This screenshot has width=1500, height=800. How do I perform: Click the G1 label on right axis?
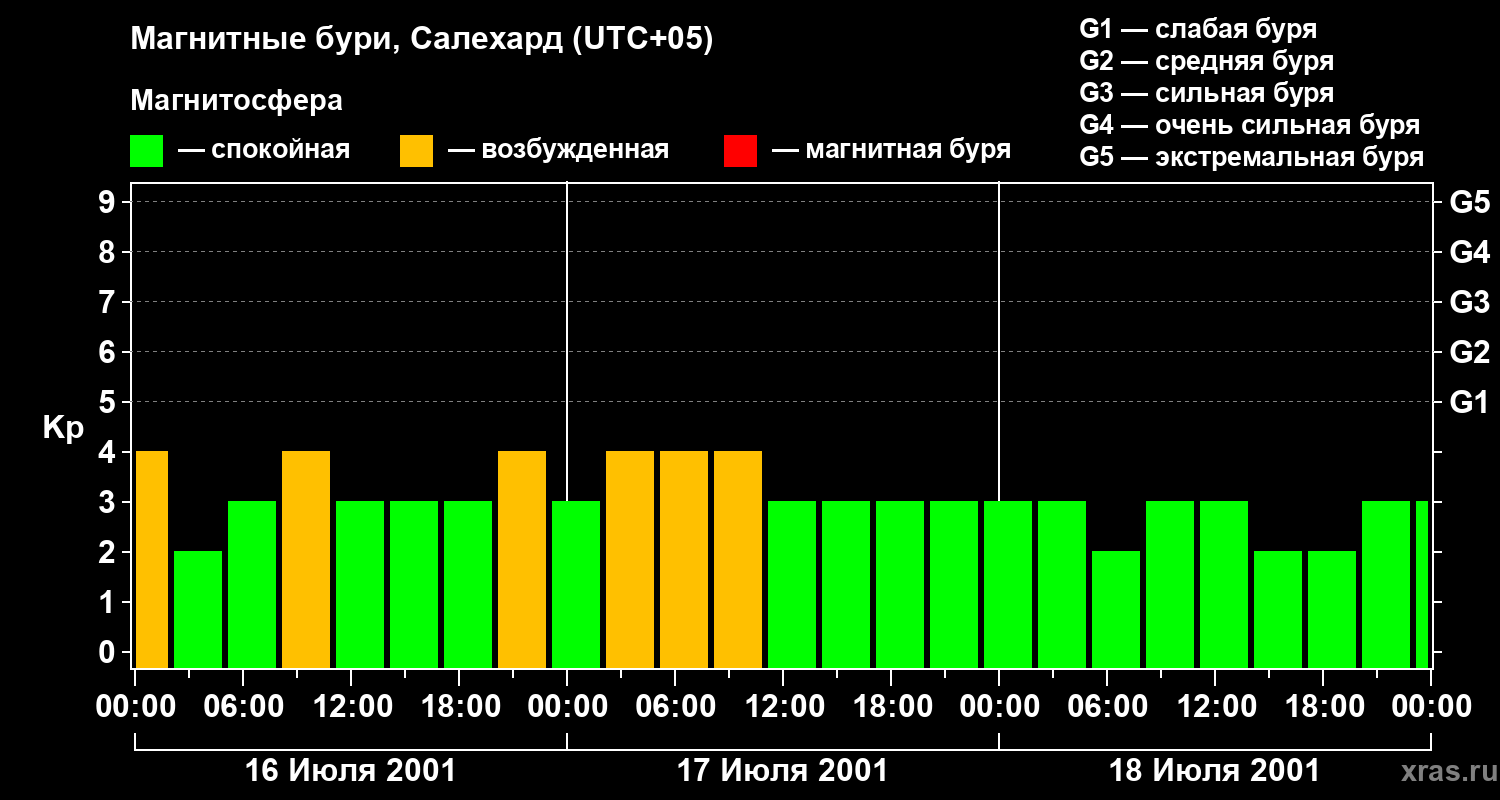pos(1469,402)
